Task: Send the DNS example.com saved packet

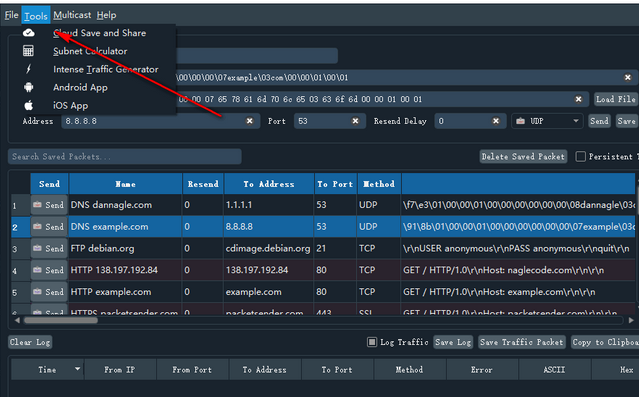Action: click(x=48, y=227)
